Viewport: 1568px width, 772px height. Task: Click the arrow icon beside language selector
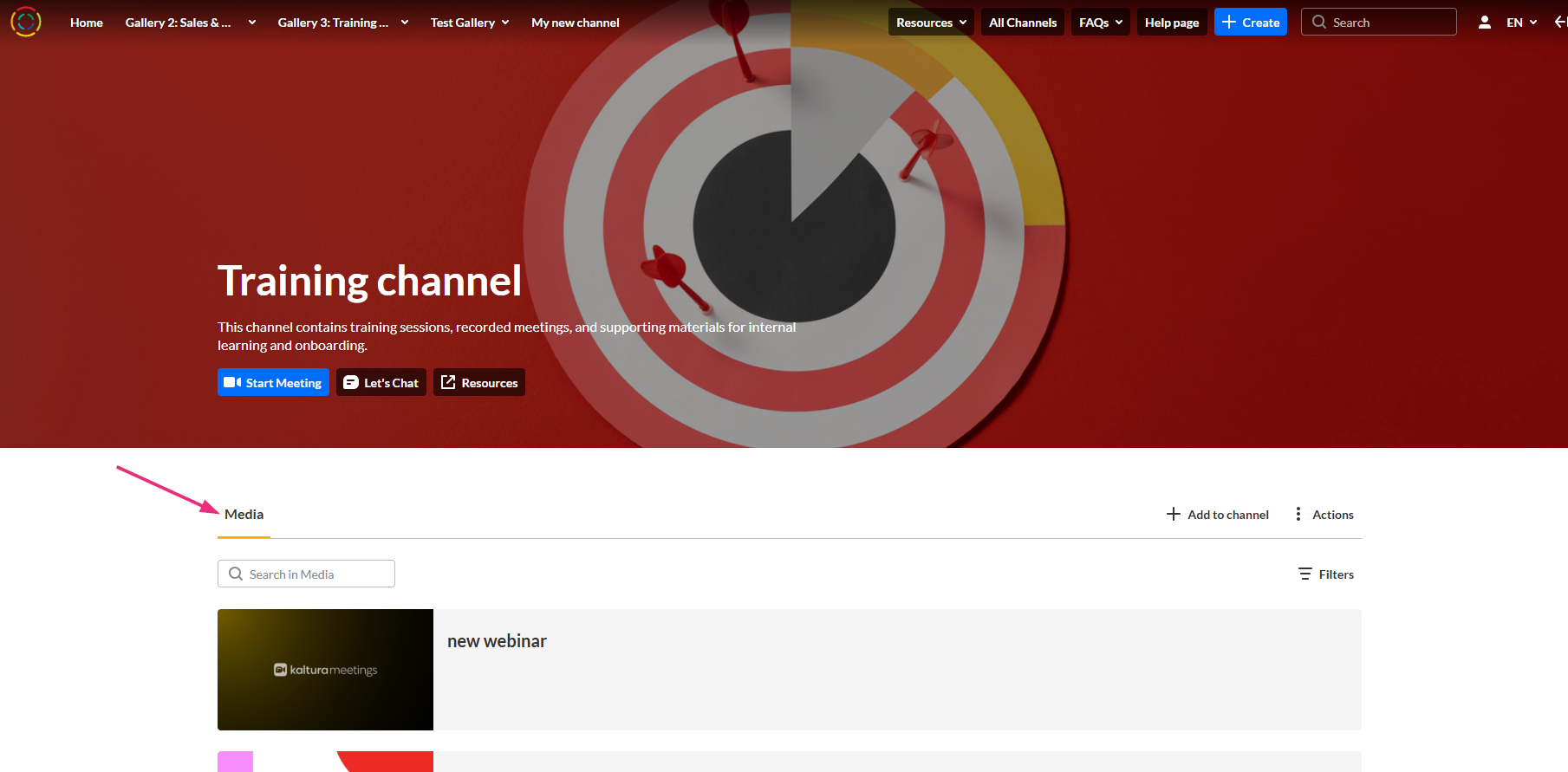coord(1560,23)
